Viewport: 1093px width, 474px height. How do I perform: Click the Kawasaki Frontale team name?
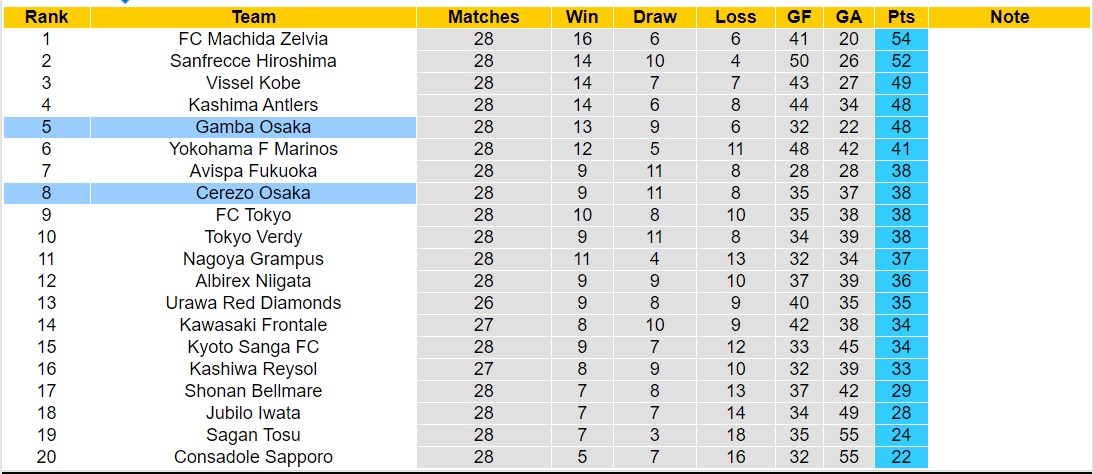tap(253, 325)
